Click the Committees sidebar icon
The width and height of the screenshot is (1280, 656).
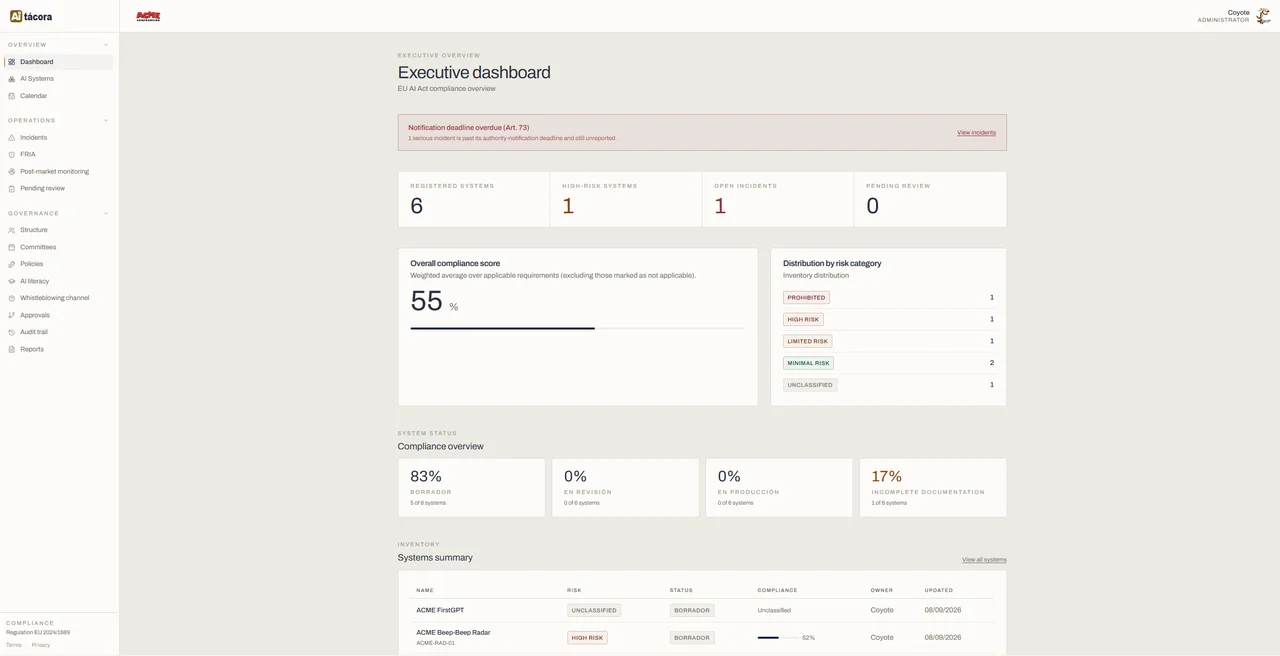pyautogui.click(x=12, y=247)
